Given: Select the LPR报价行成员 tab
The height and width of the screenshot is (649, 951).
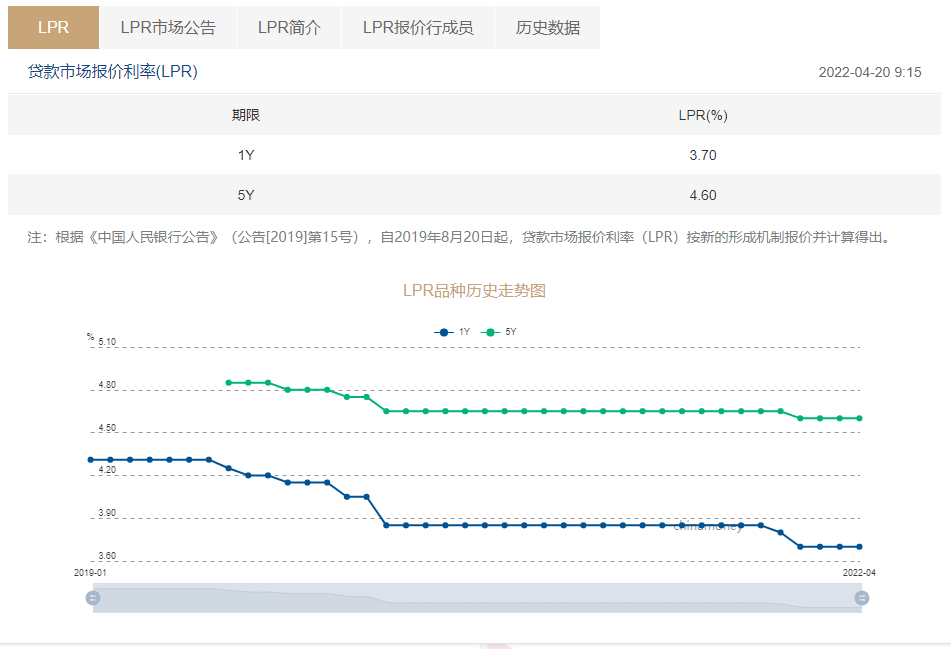Looking at the screenshot, I should tap(417, 27).
